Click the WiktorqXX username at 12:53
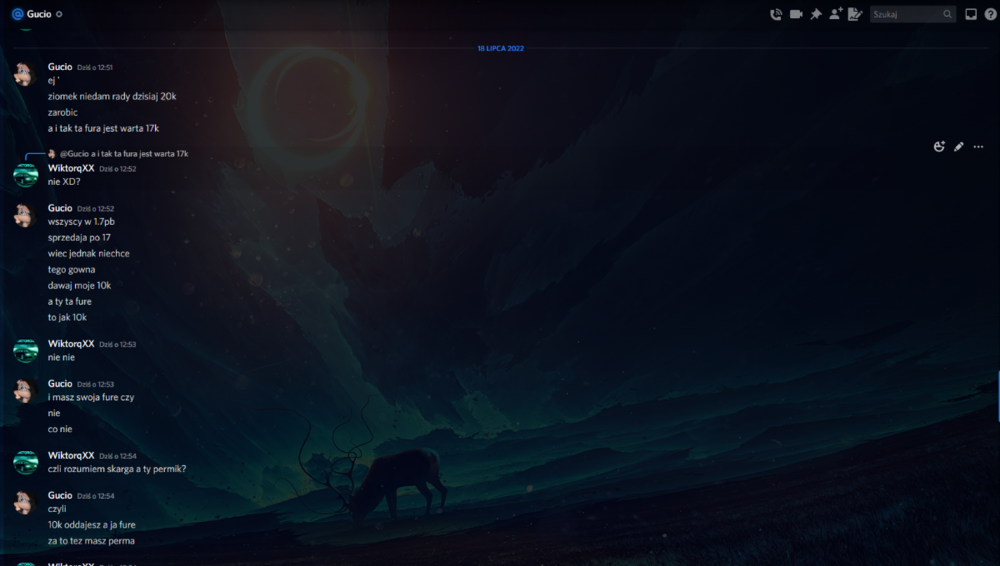 point(71,343)
